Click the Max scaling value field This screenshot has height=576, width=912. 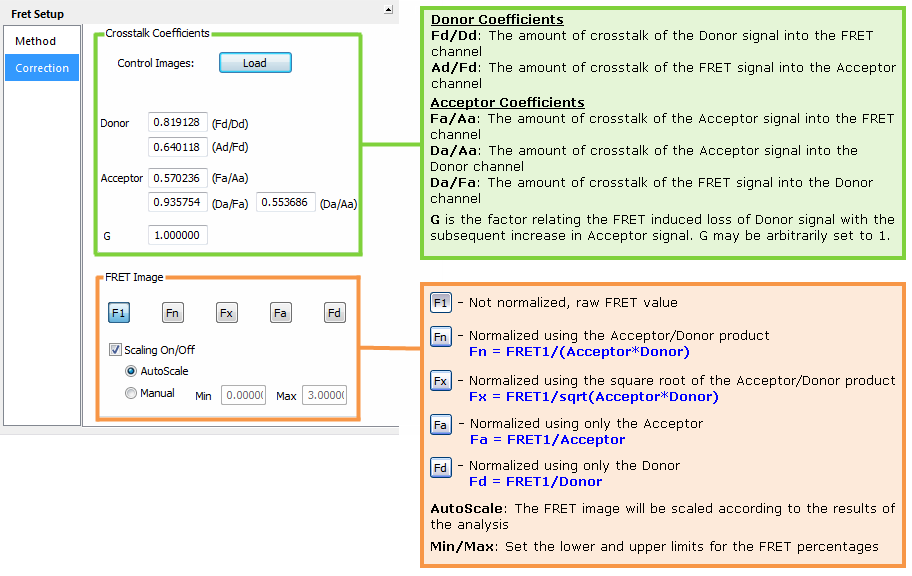pos(325,396)
